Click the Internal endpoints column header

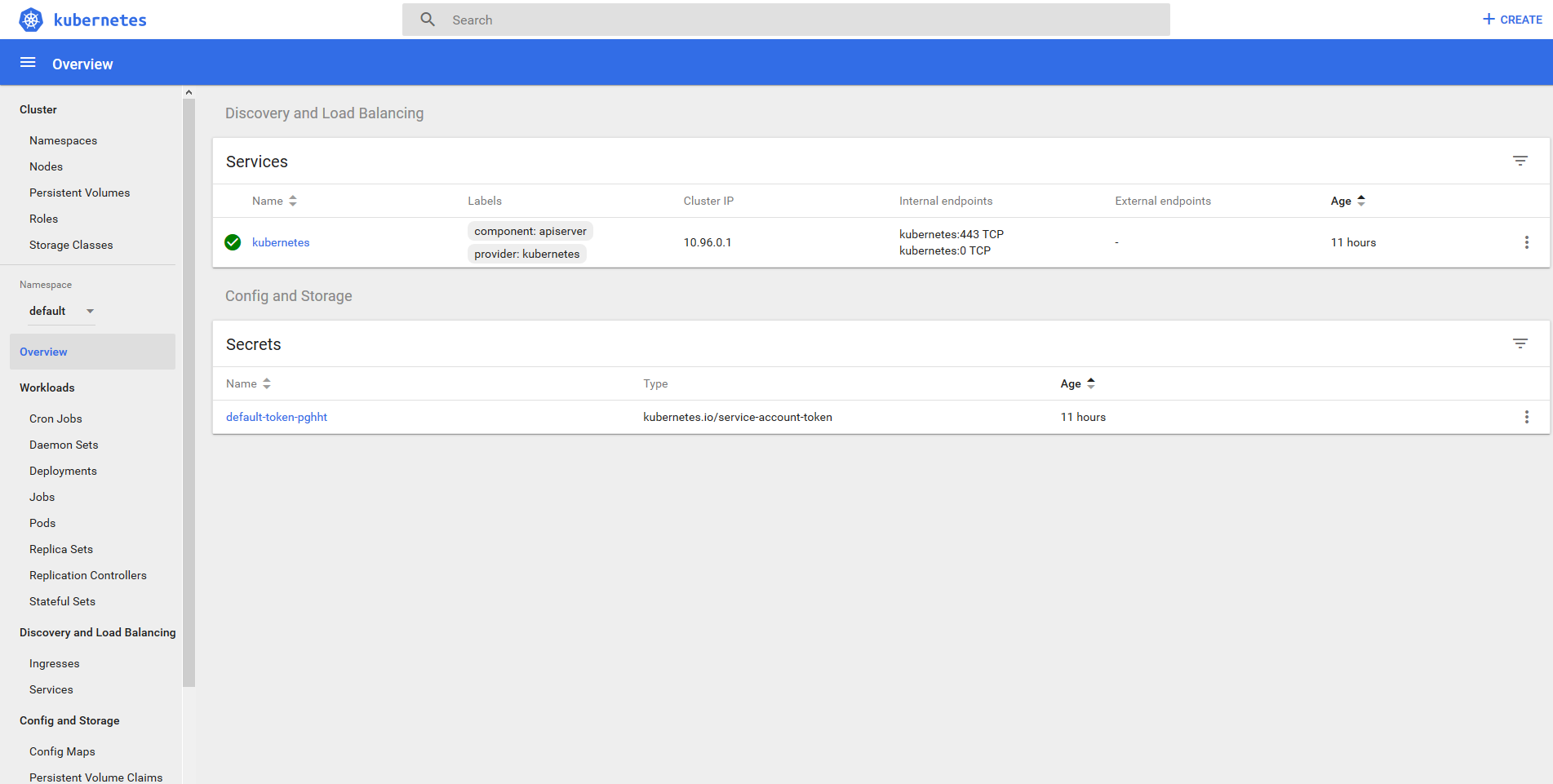point(946,201)
